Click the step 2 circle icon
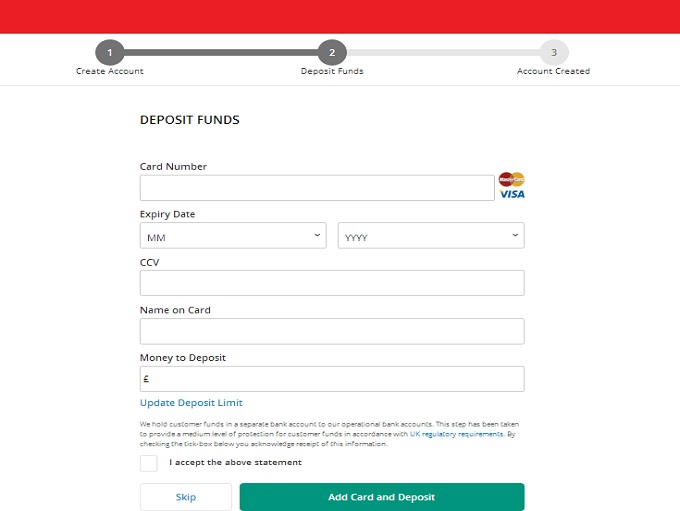The height and width of the screenshot is (511, 680). [332, 53]
